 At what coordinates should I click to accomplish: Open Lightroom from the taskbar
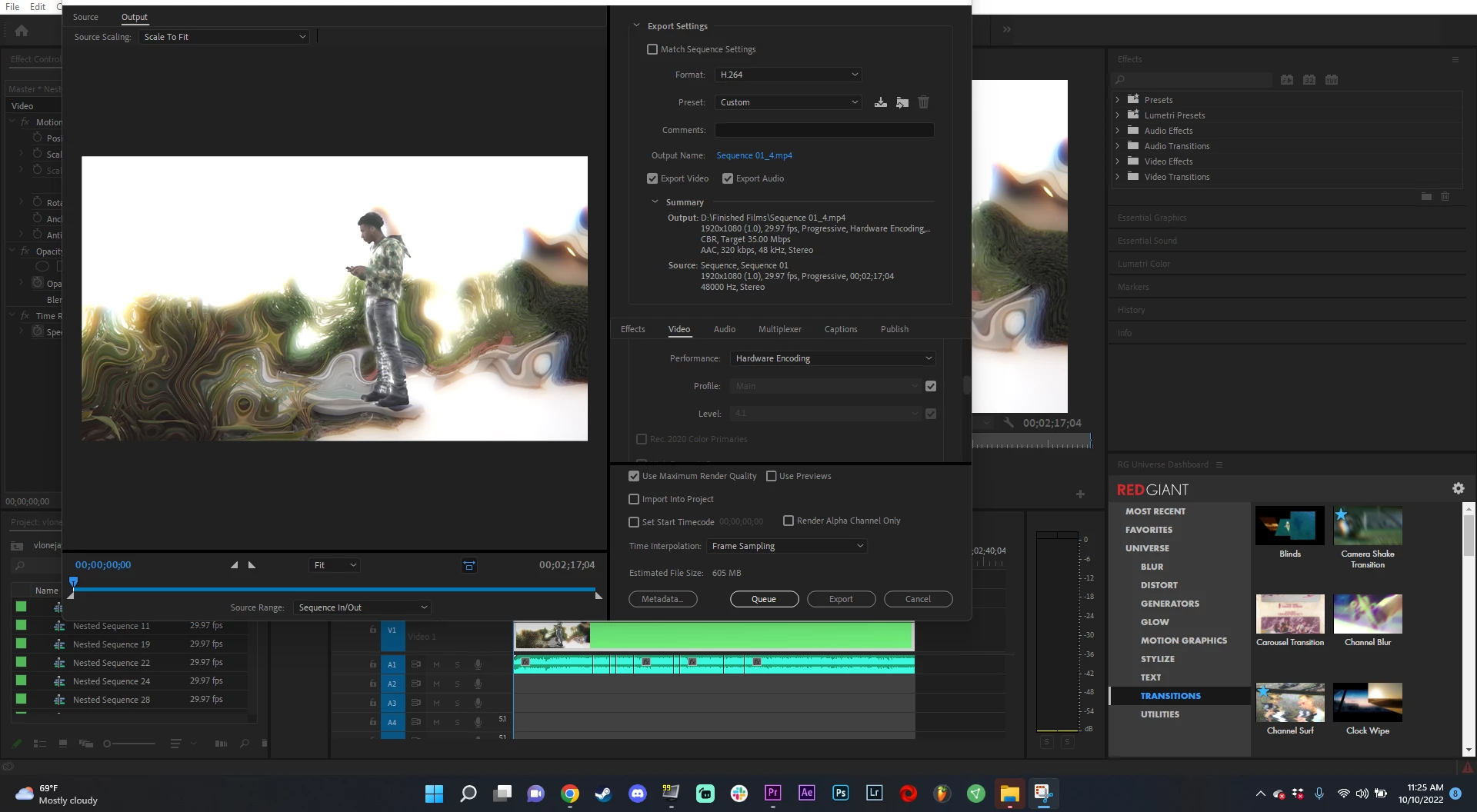(875, 793)
